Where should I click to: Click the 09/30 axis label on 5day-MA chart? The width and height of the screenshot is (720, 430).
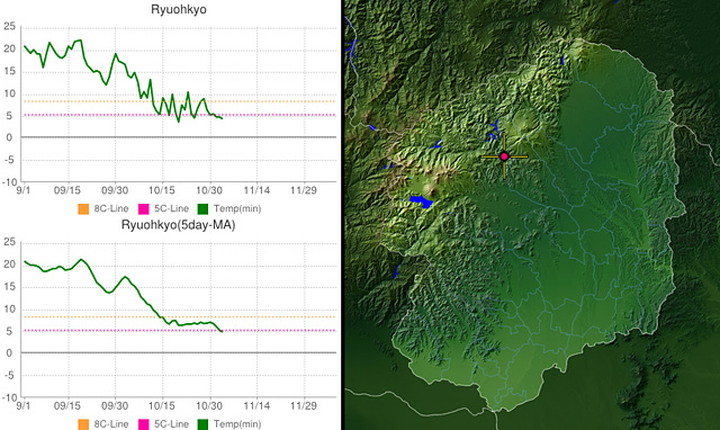pyautogui.click(x=114, y=406)
